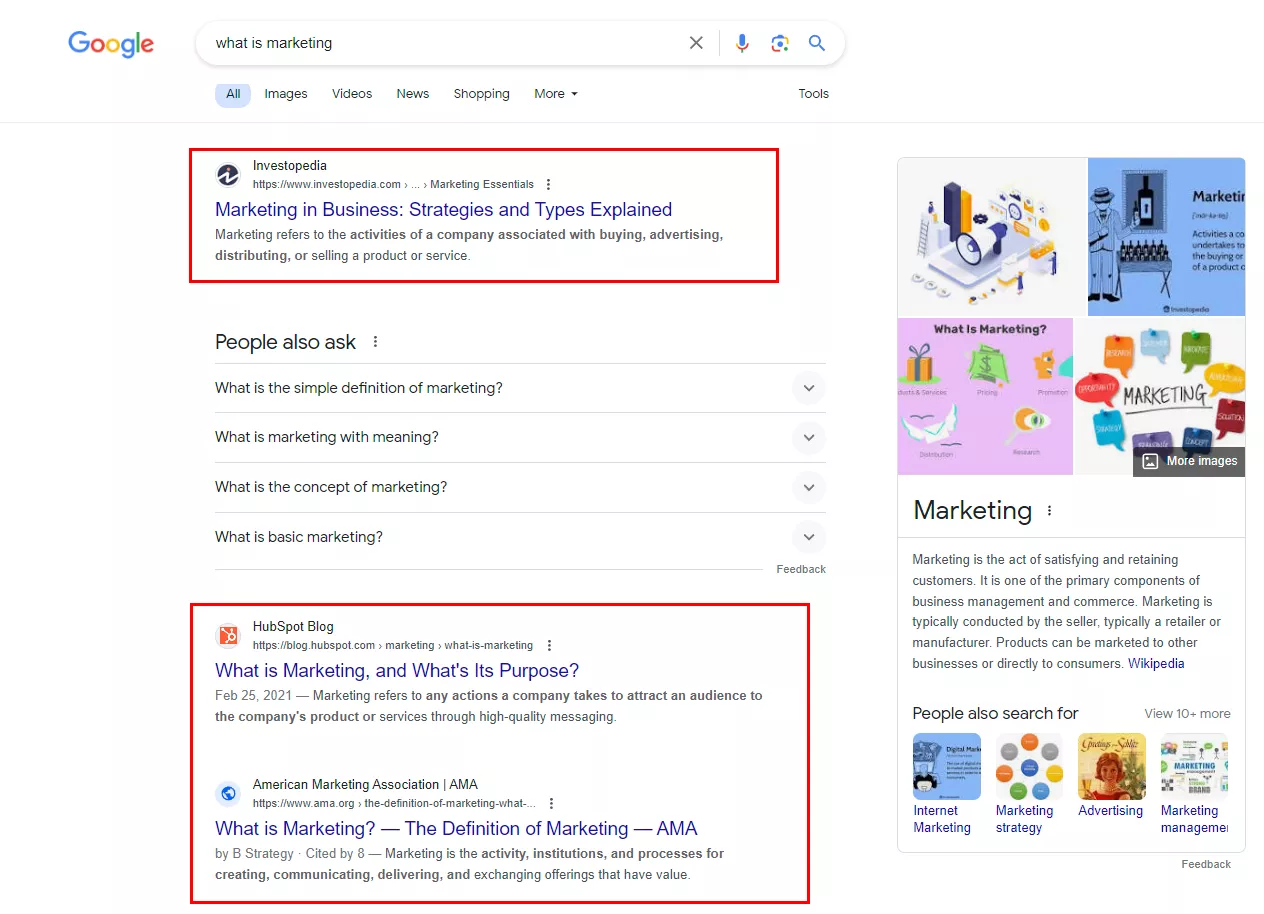Open 'What is Marketing, and What's Its Purpose?' result
The height and width of the screenshot is (914, 1264).
tap(397, 671)
